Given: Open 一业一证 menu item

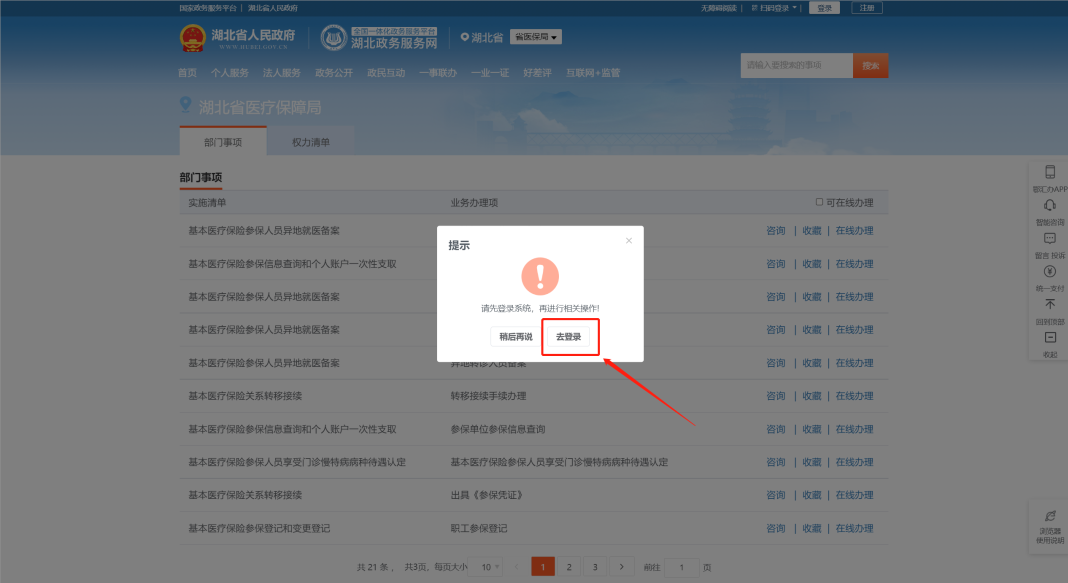Looking at the screenshot, I should [x=490, y=73].
